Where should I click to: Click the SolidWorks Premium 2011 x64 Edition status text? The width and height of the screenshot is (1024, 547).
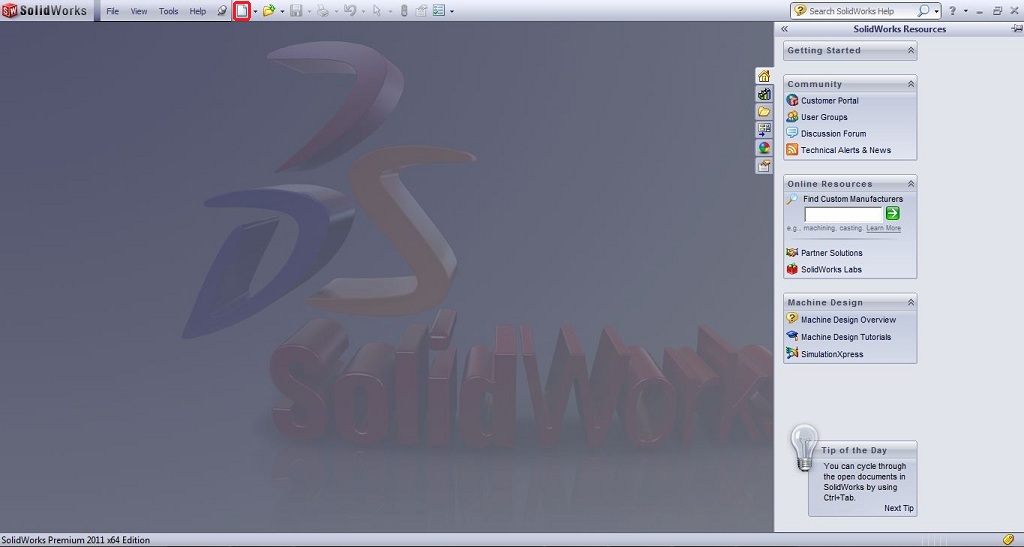[x=76, y=540]
